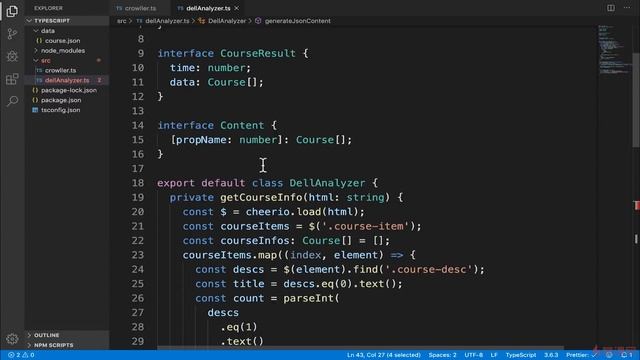Open the Run and Debug view
Viewport: 640px width, 360px height.
point(12,56)
